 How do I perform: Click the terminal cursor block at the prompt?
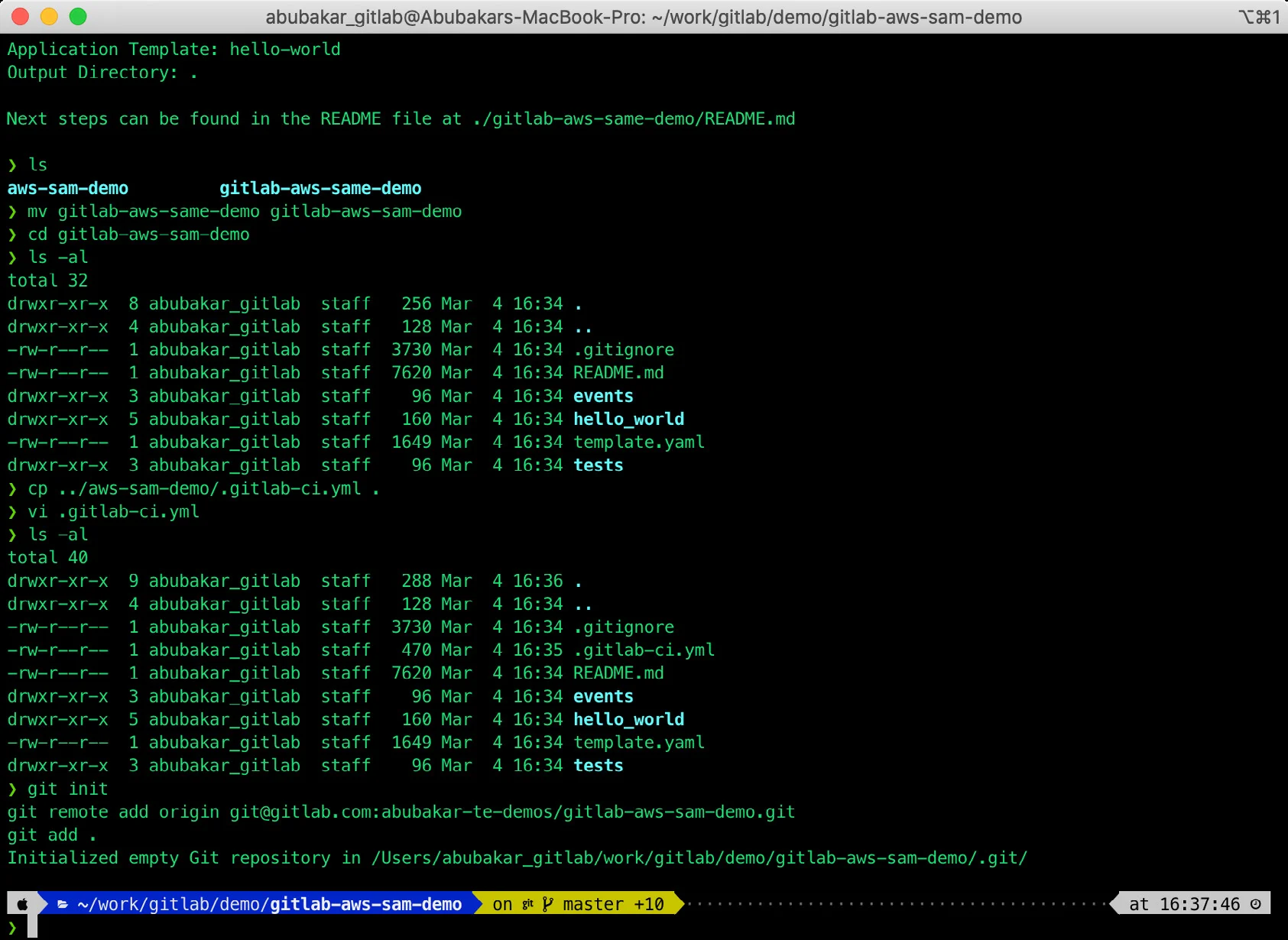(x=32, y=927)
